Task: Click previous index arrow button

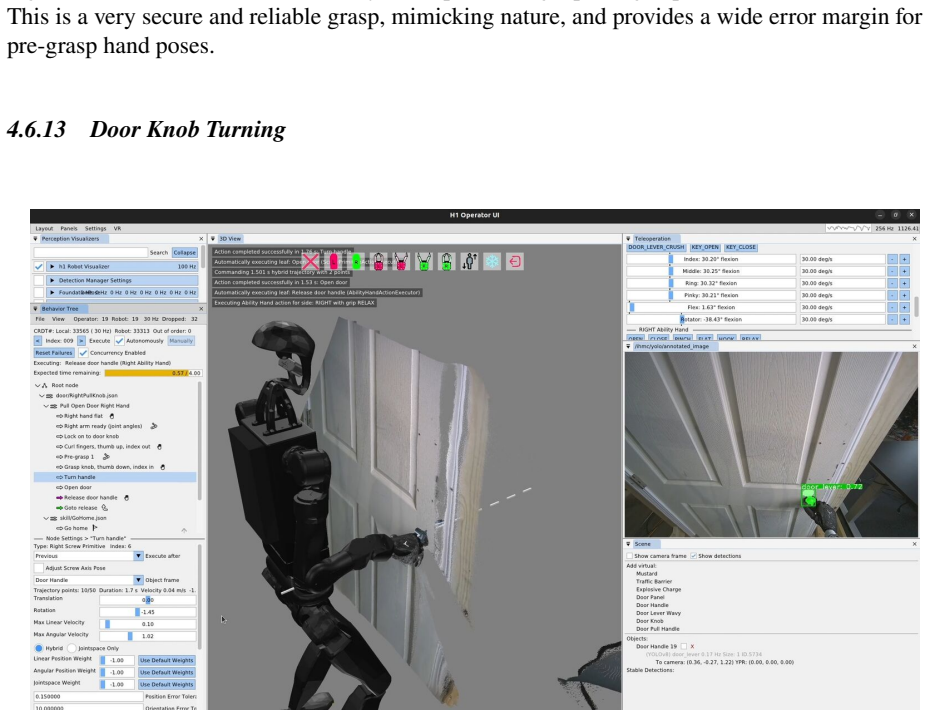Action: coord(38,341)
